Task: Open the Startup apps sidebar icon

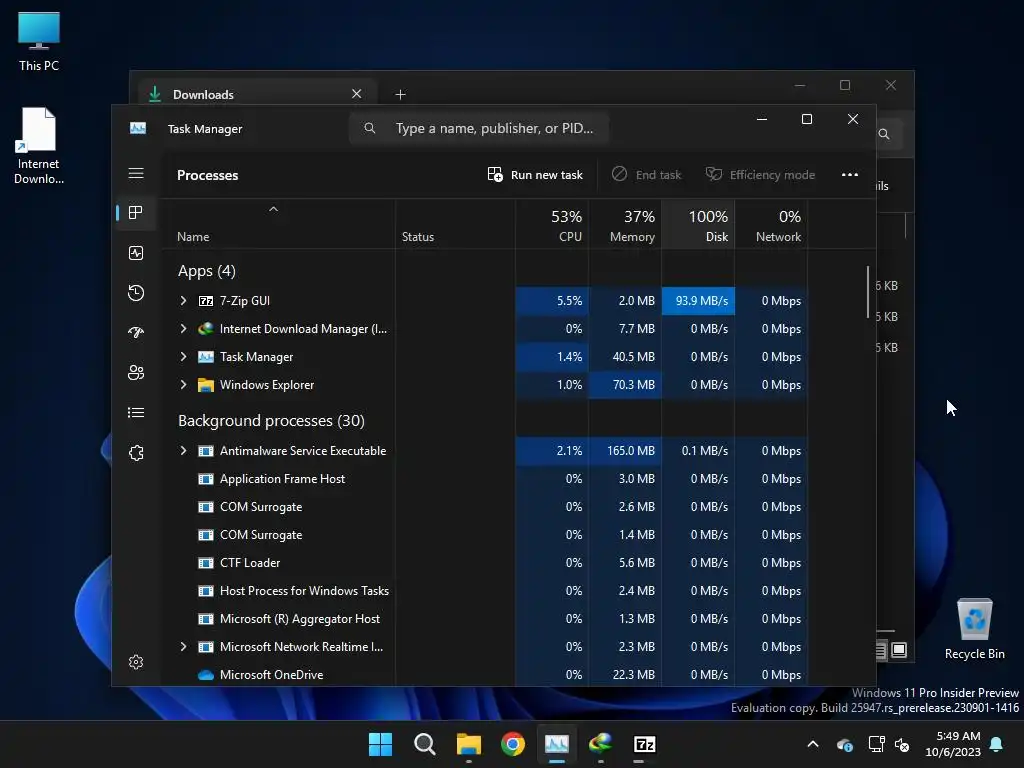Action: [x=136, y=332]
